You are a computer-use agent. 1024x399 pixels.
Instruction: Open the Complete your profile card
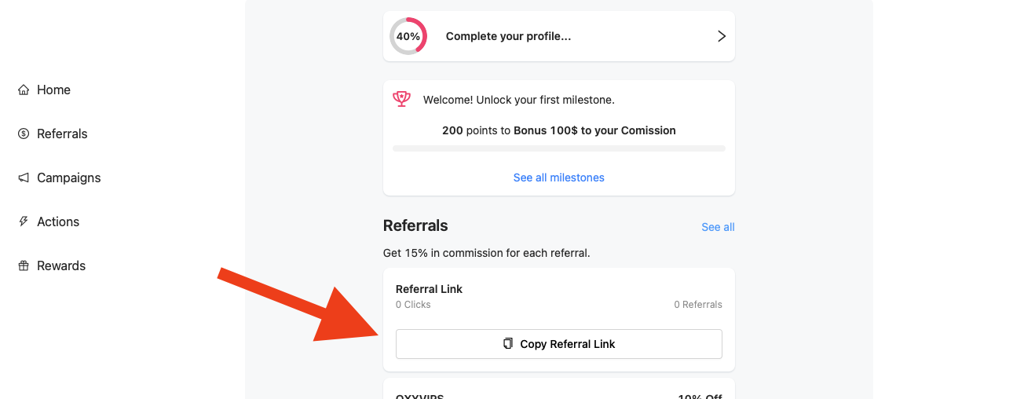(559, 36)
